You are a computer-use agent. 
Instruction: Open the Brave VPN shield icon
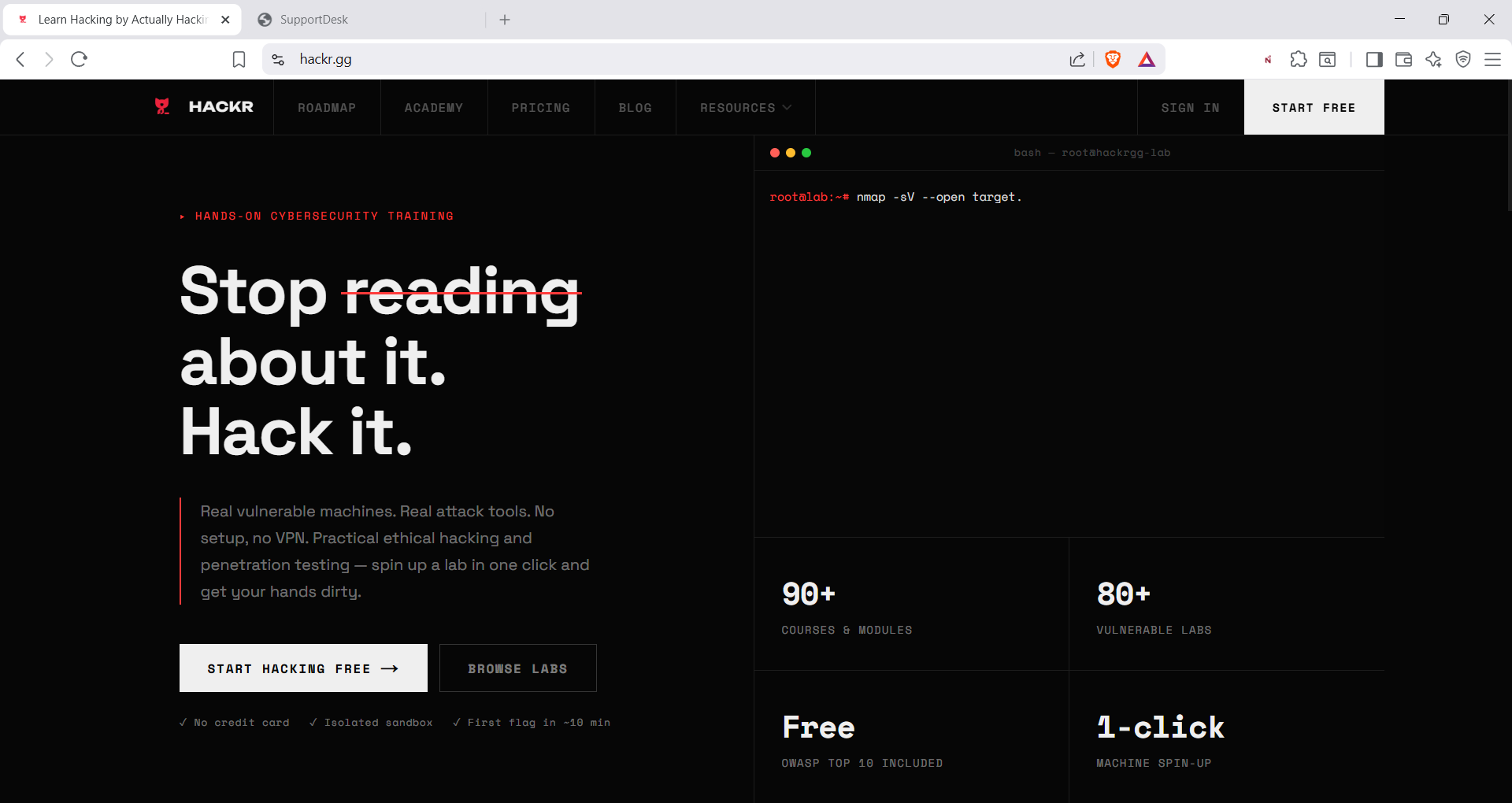1463,59
